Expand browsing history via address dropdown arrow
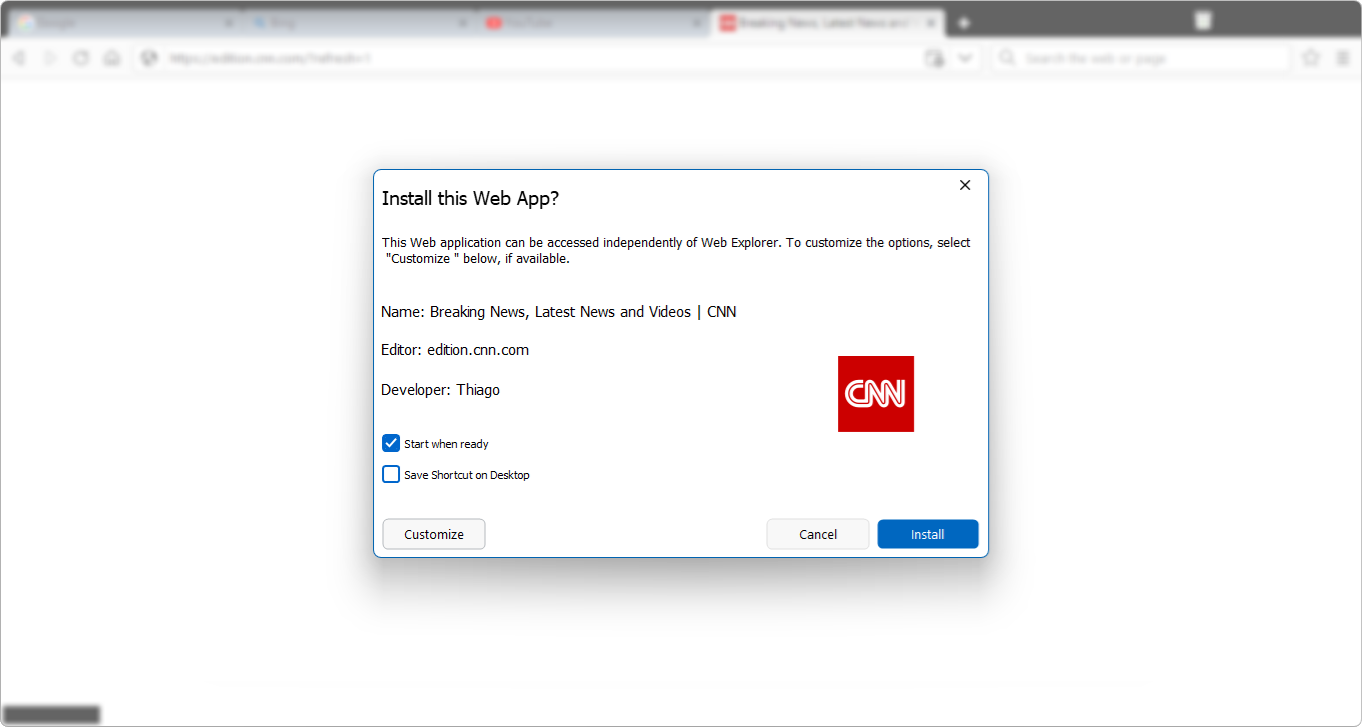Image resolution: width=1362 pixels, height=727 pixels. pos(965,57)
